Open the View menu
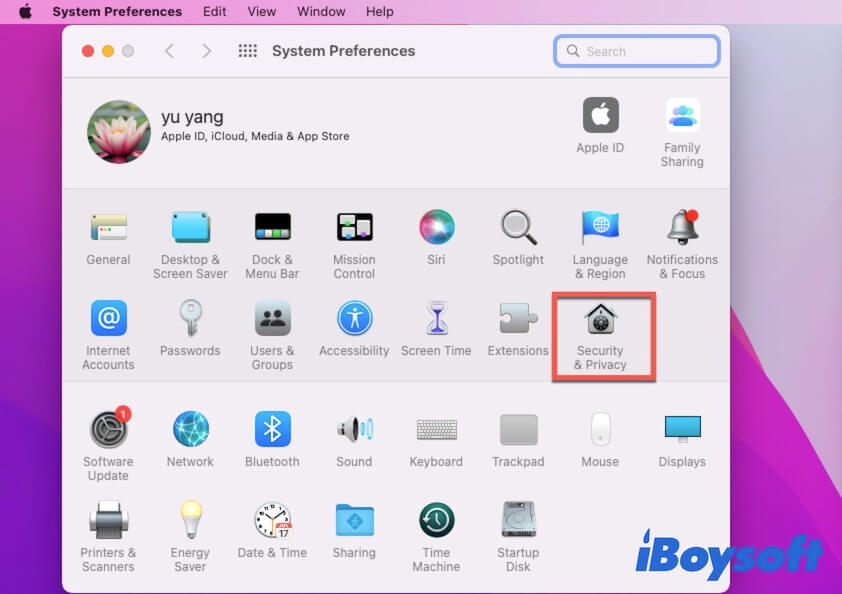This screenshot has width=842, height=594. click(x=262, y=11)
